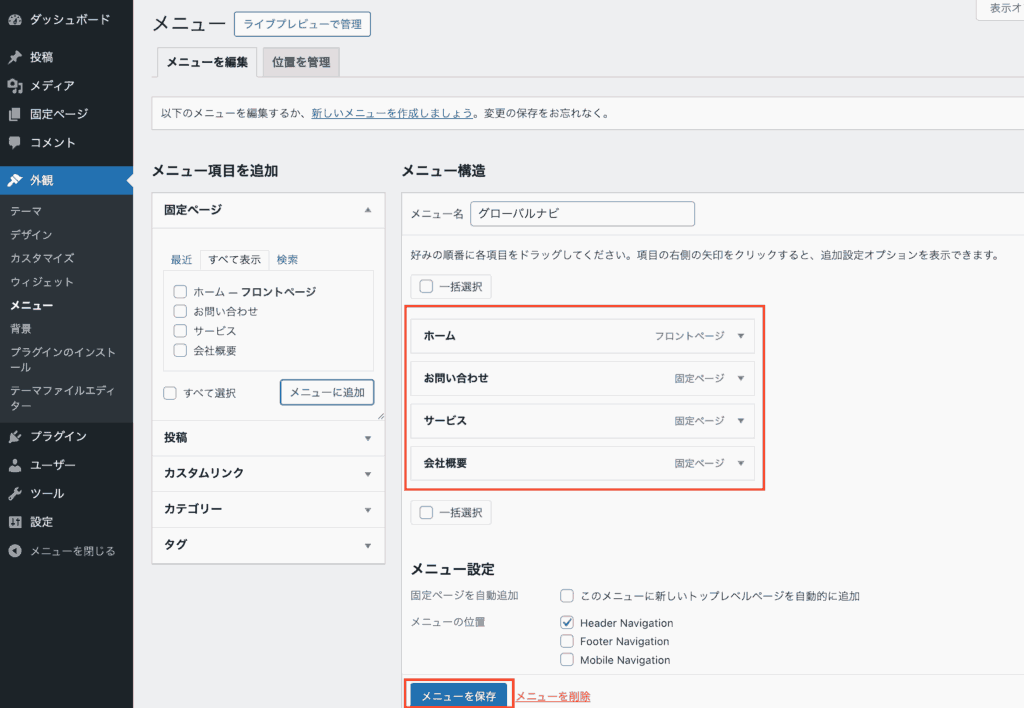
Task: Check the お問い合わせ page checkbox
Action: click(x=180, y=311)
